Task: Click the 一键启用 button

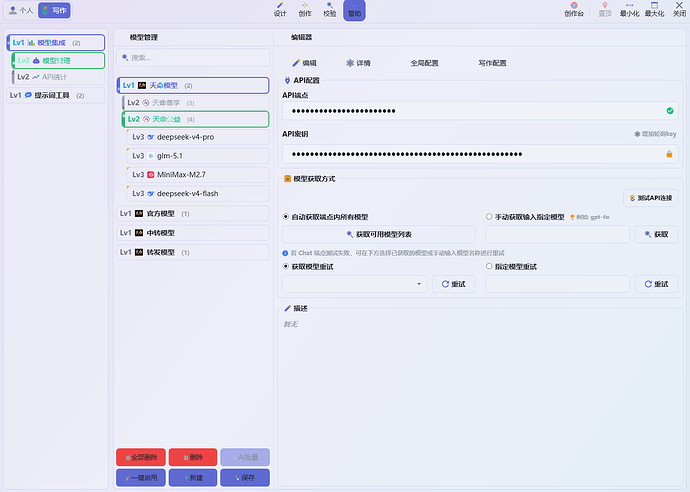Action: (x=141, y=477)
